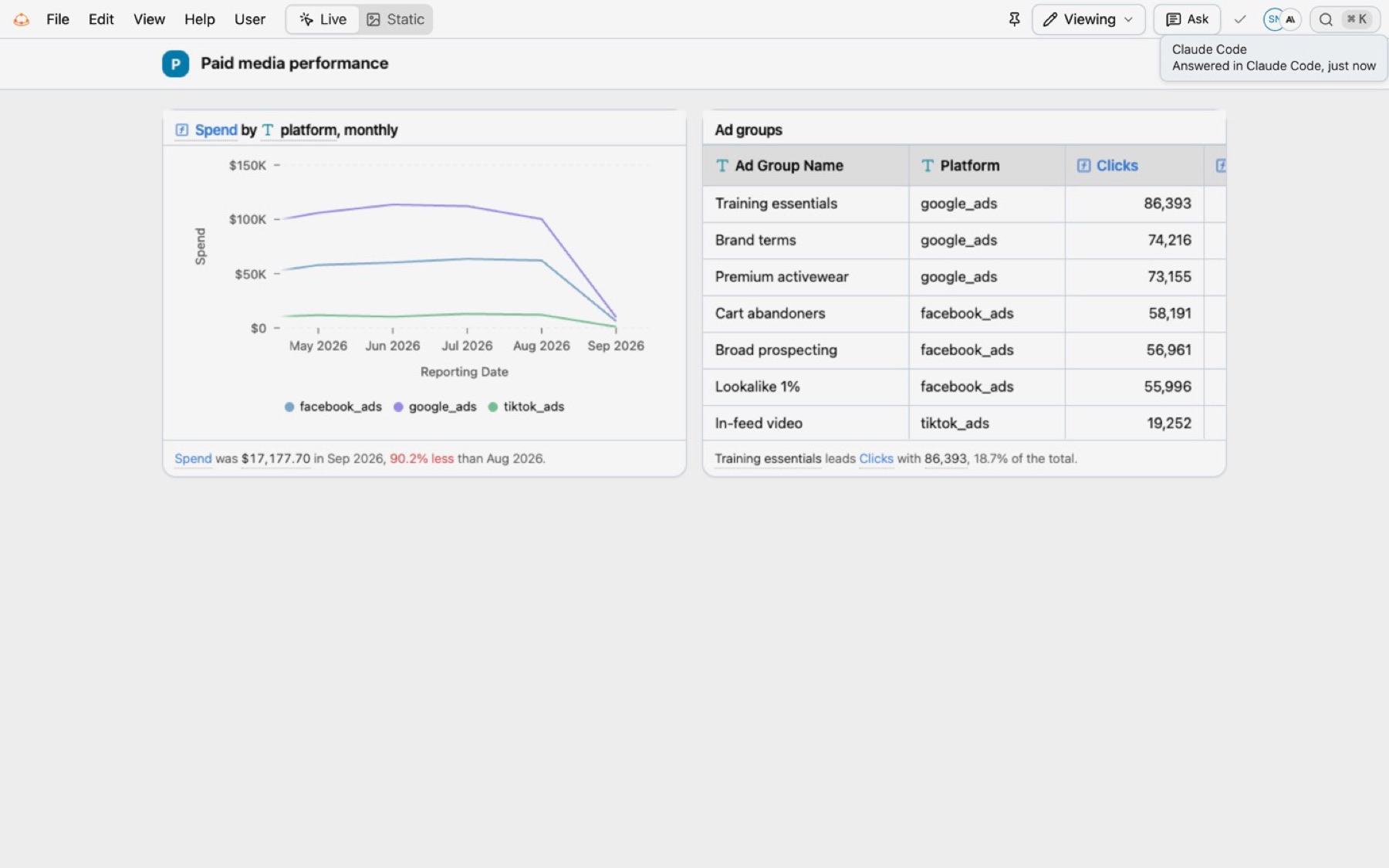This screenshot has height=868, width=1389.
Task: Select the In-feed video cell
Action: click(x=806, y=423)
